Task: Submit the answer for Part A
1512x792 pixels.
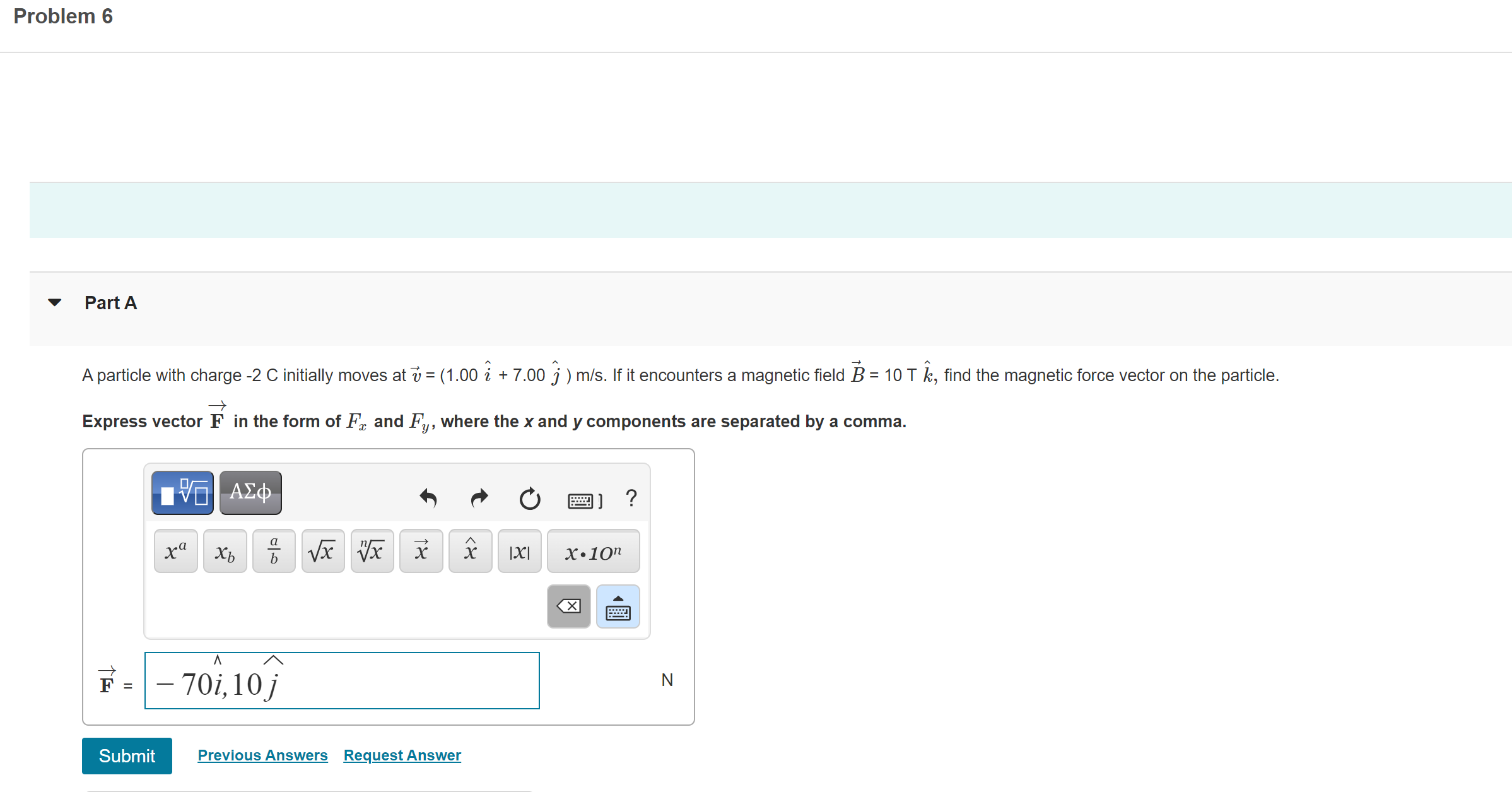Action: coord(127,755)
